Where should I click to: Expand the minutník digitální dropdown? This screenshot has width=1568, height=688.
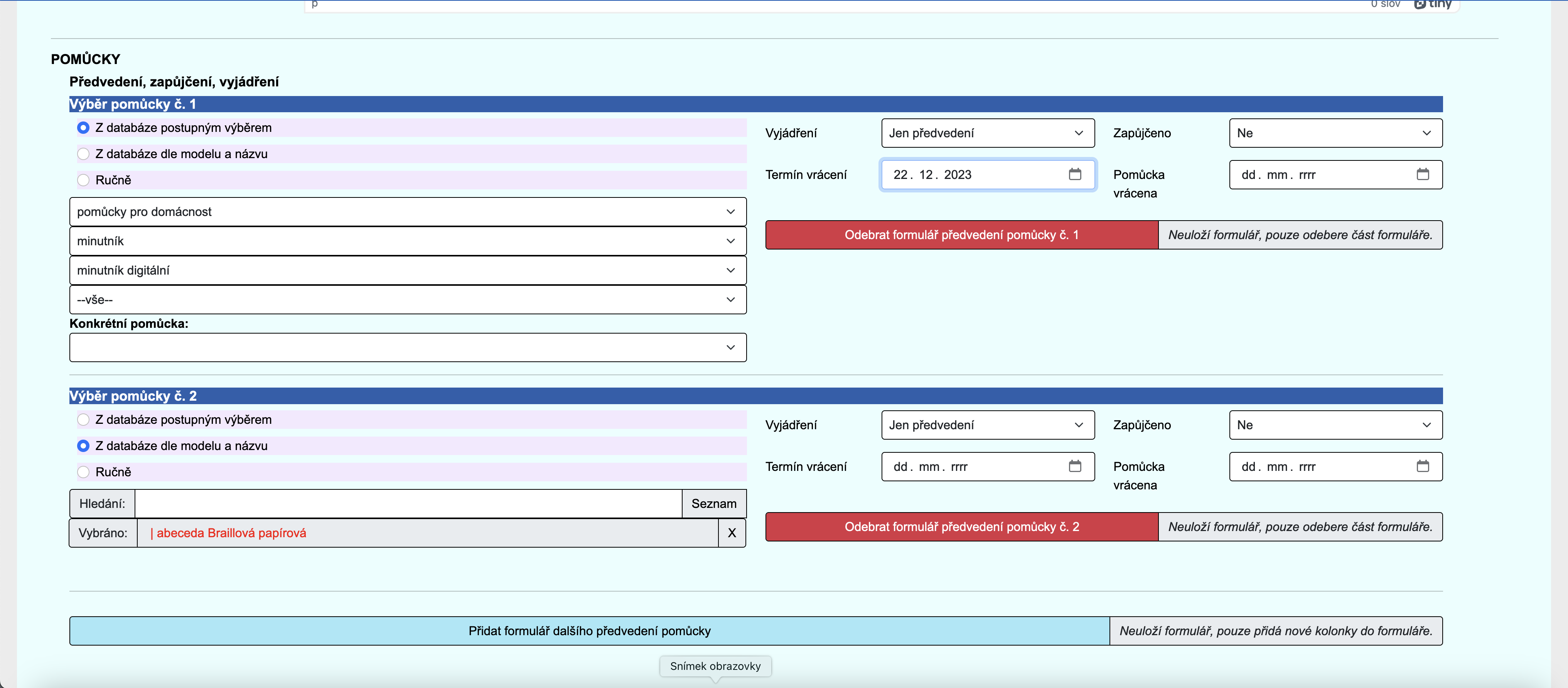(x=407, y=270)
